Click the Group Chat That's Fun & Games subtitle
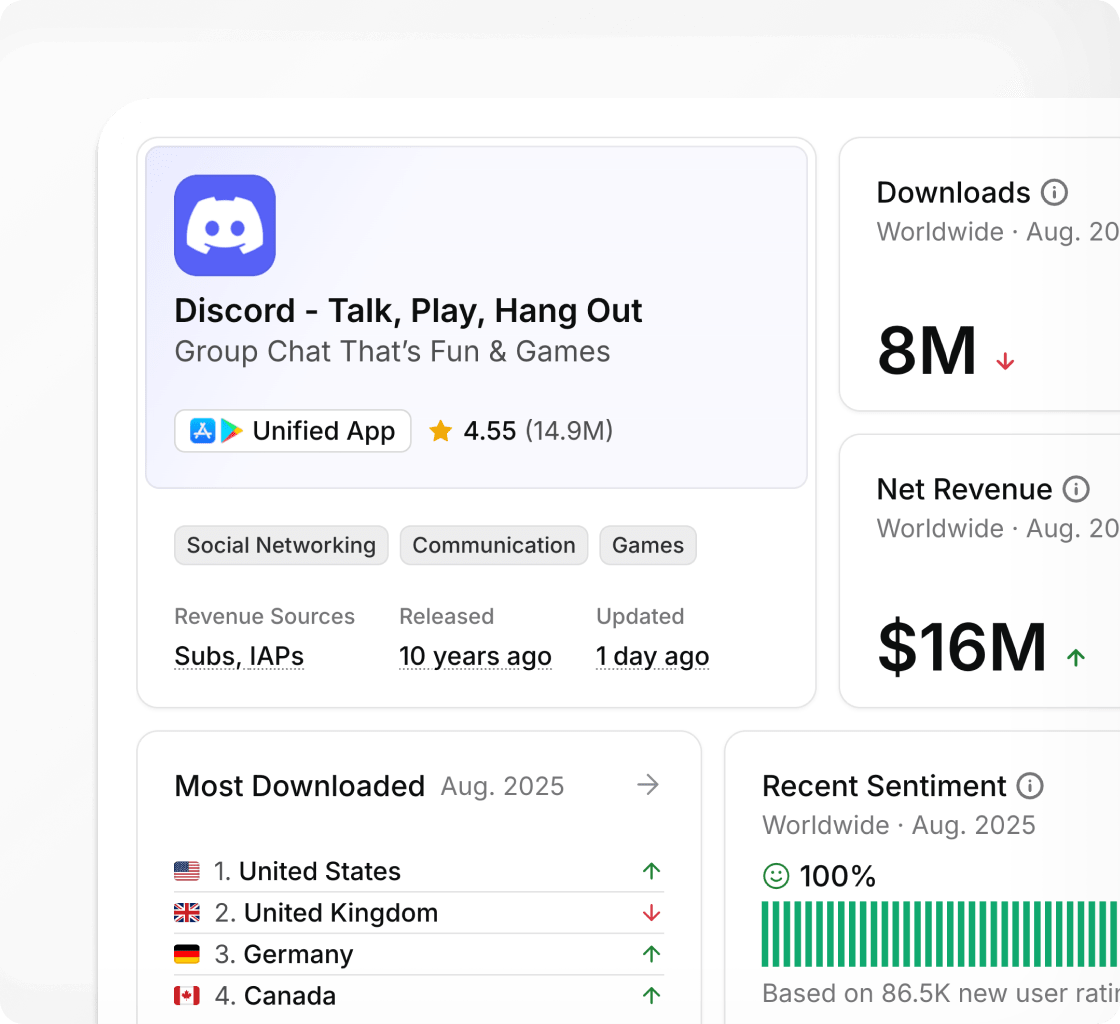This screenshot has height=1024, width=1120. (x=392, y=351)
